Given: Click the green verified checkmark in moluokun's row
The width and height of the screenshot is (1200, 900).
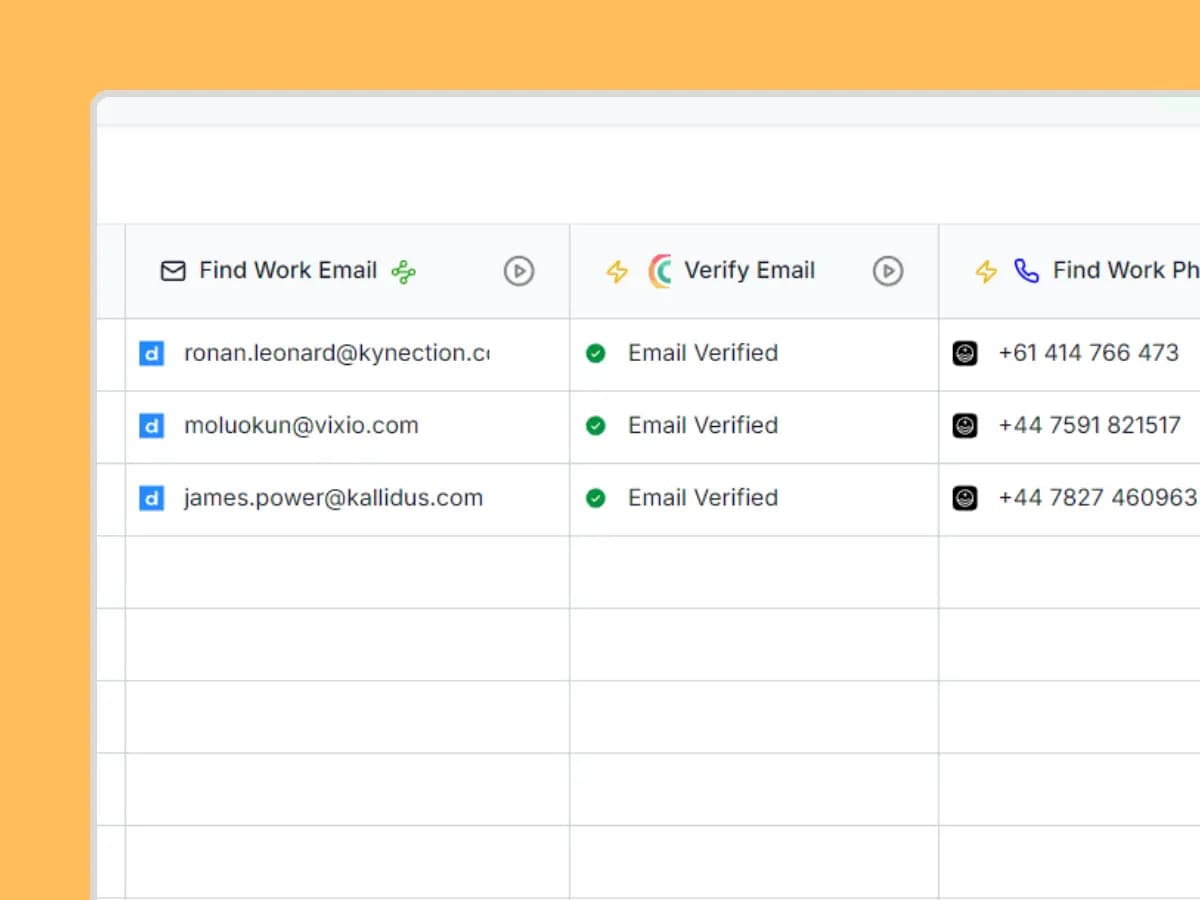Looking at the screenshot, I should click(596, 425).
